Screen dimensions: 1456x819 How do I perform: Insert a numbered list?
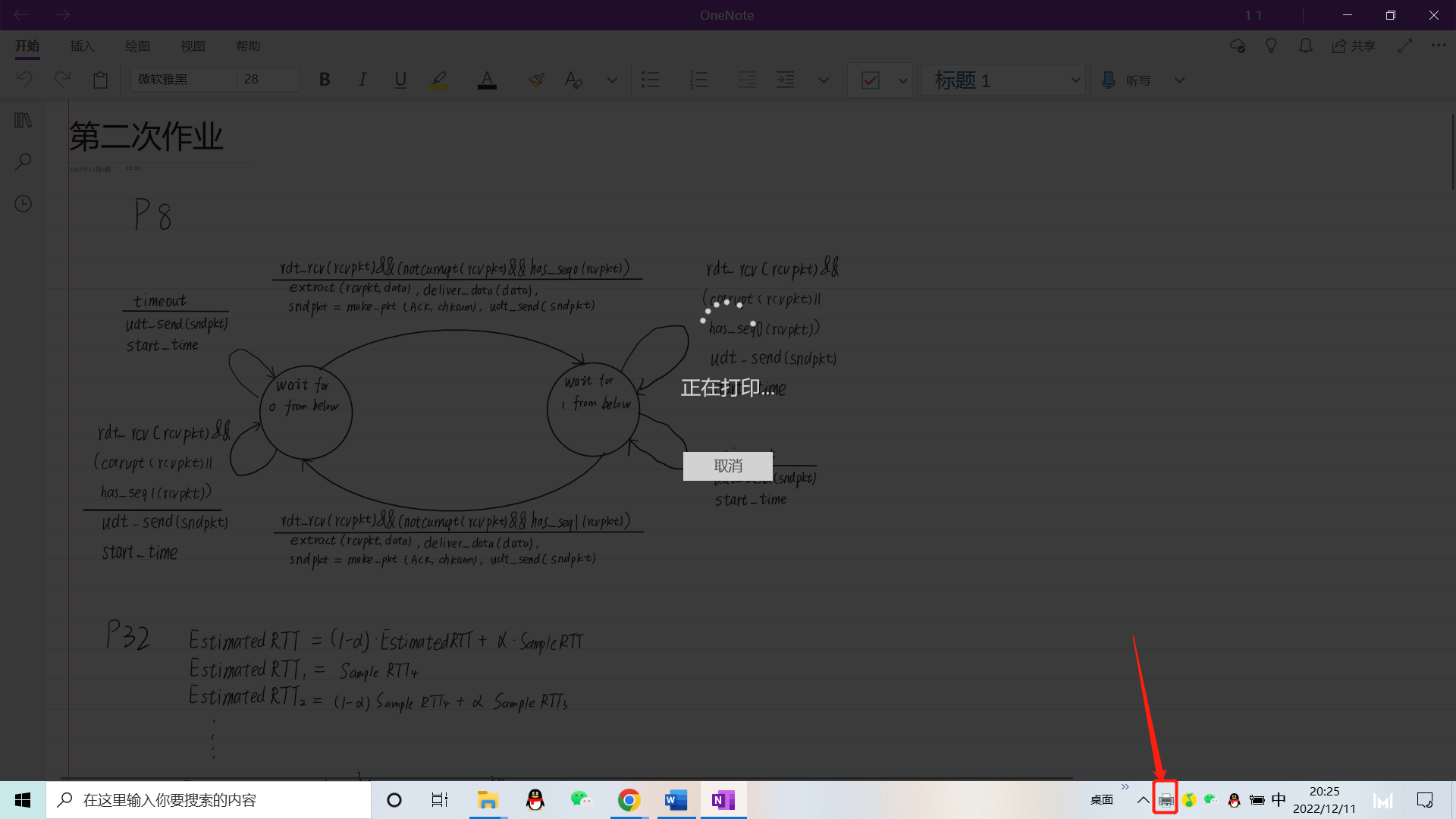click(698, 80)
